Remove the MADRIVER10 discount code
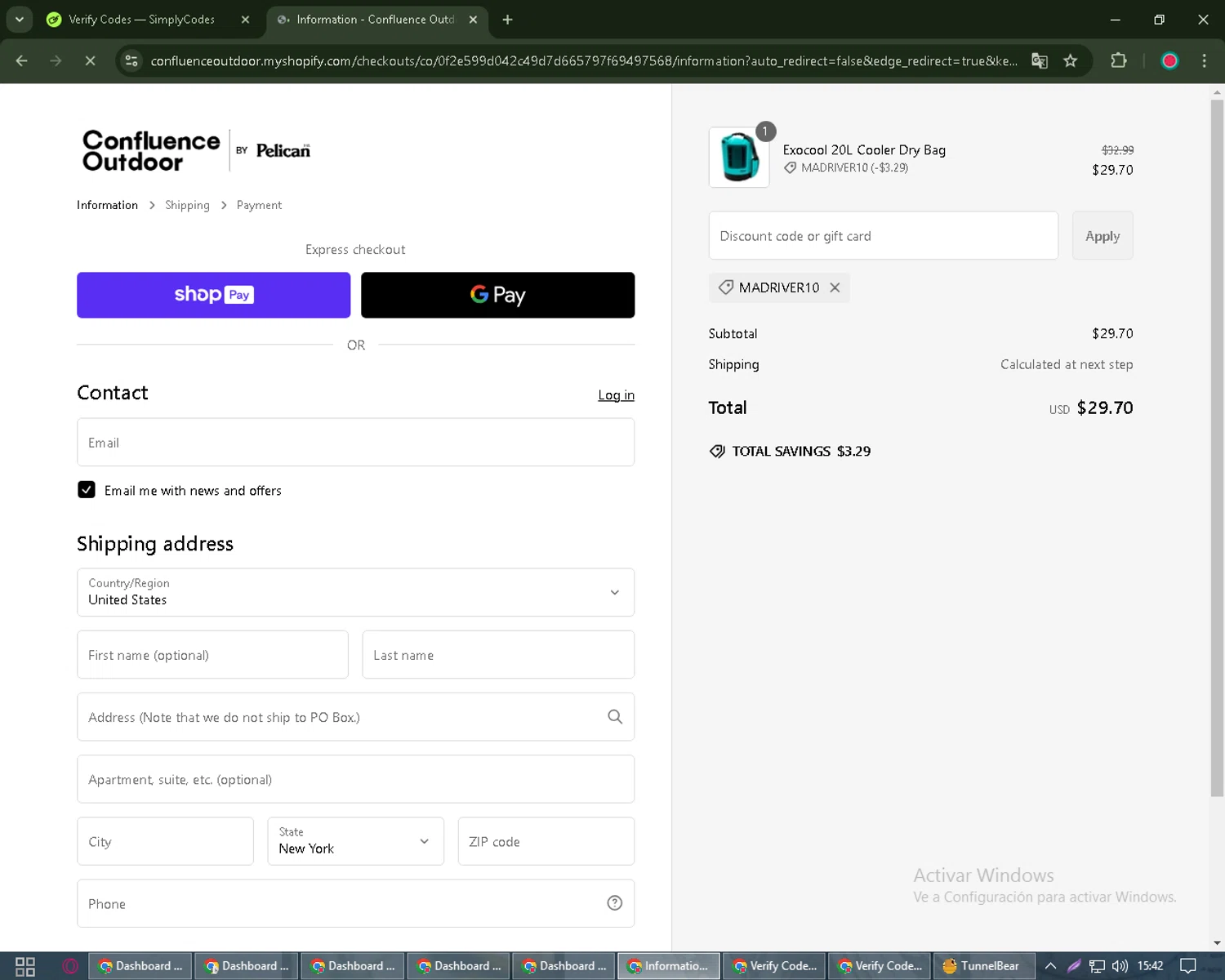 coord(835,287)
